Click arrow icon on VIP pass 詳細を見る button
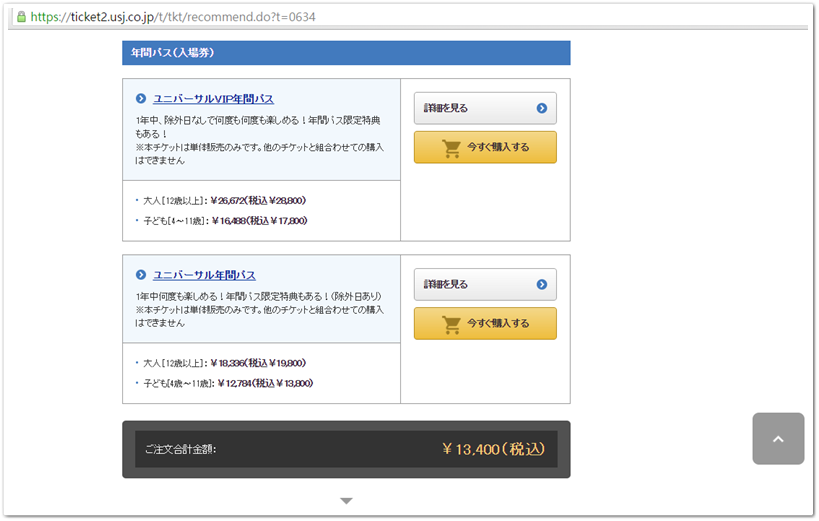 (x=542, y=108)
